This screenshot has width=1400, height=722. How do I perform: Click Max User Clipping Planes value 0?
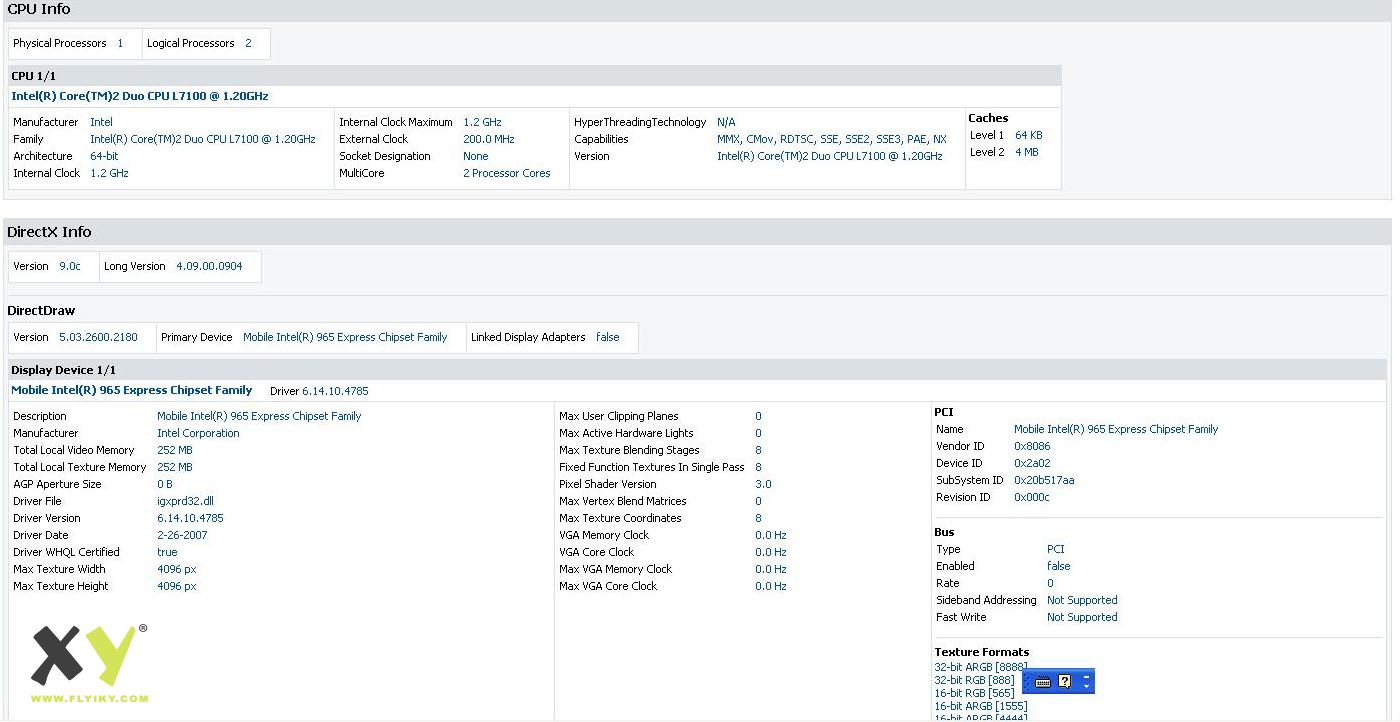pyautogui.click(x=758, y=416)
